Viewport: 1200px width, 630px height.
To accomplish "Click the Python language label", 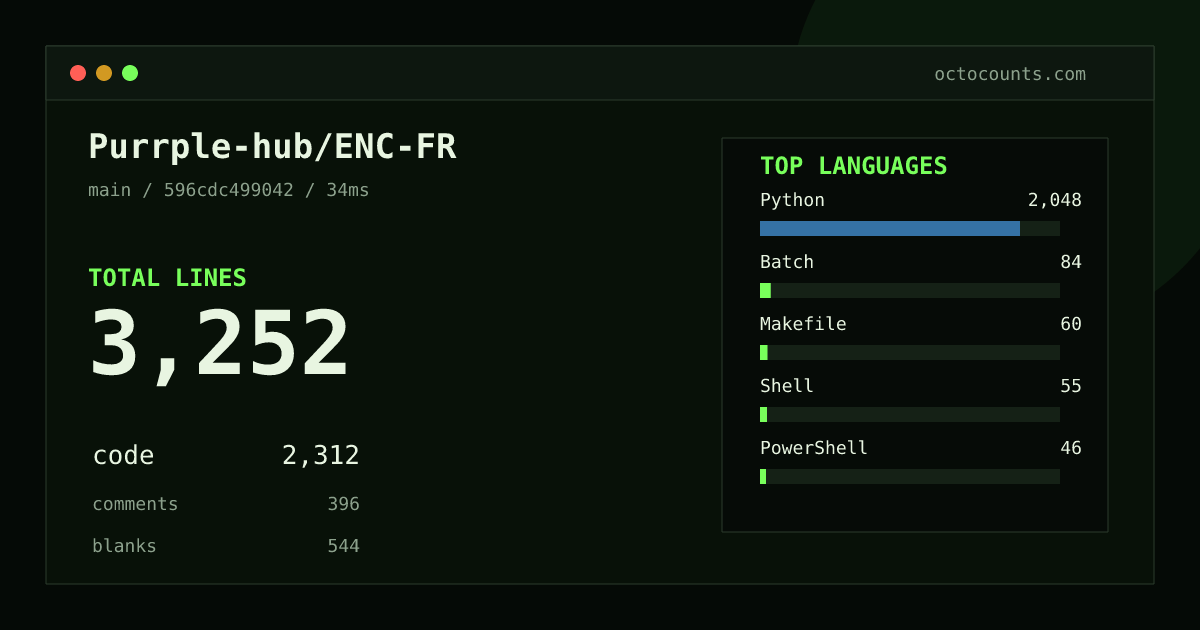I will (x=792, y=200).
